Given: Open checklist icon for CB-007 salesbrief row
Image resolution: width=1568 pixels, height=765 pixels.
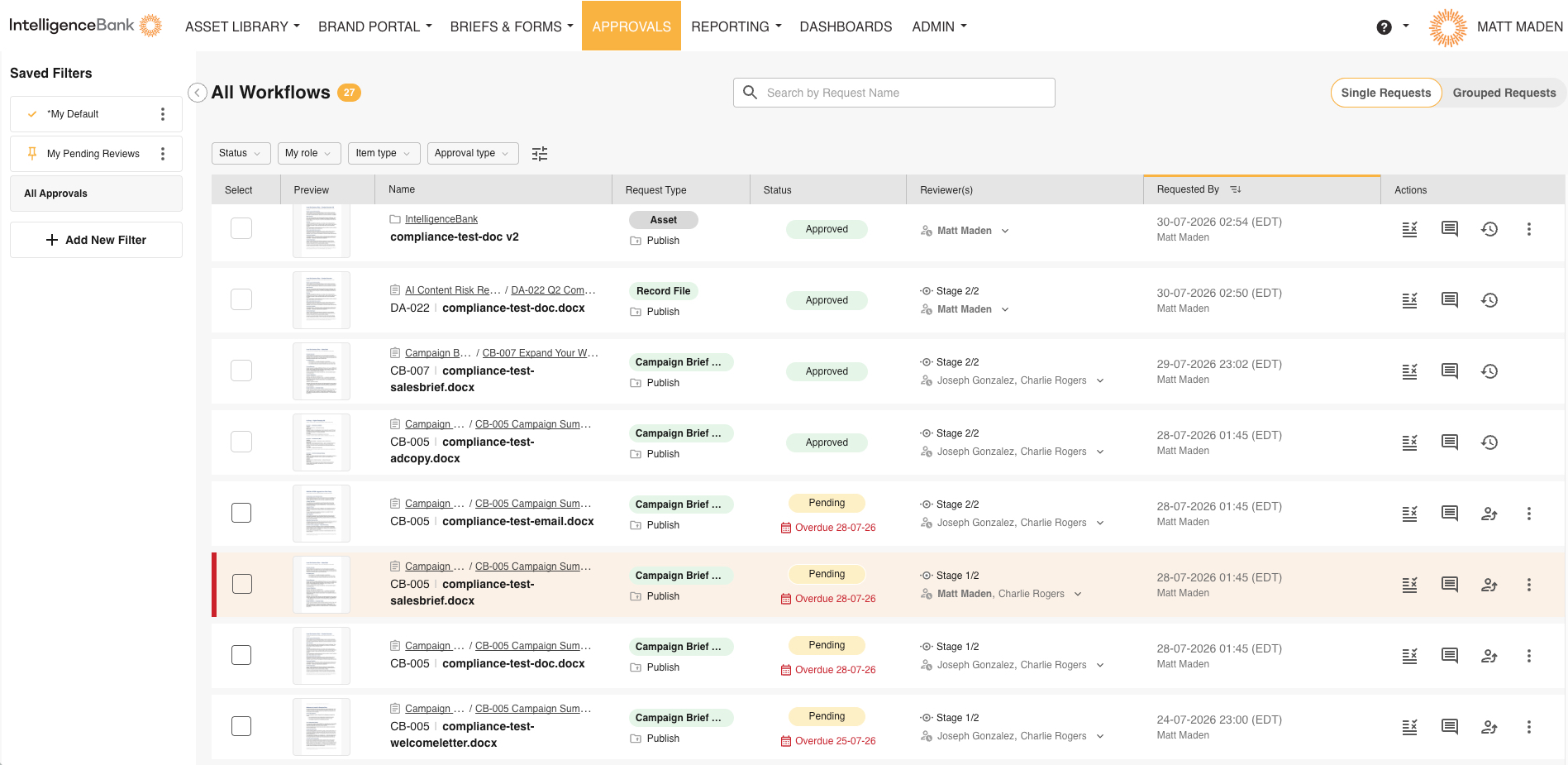Looking at the screenshot, I should pyautogui.click(x=1410, y=371).
